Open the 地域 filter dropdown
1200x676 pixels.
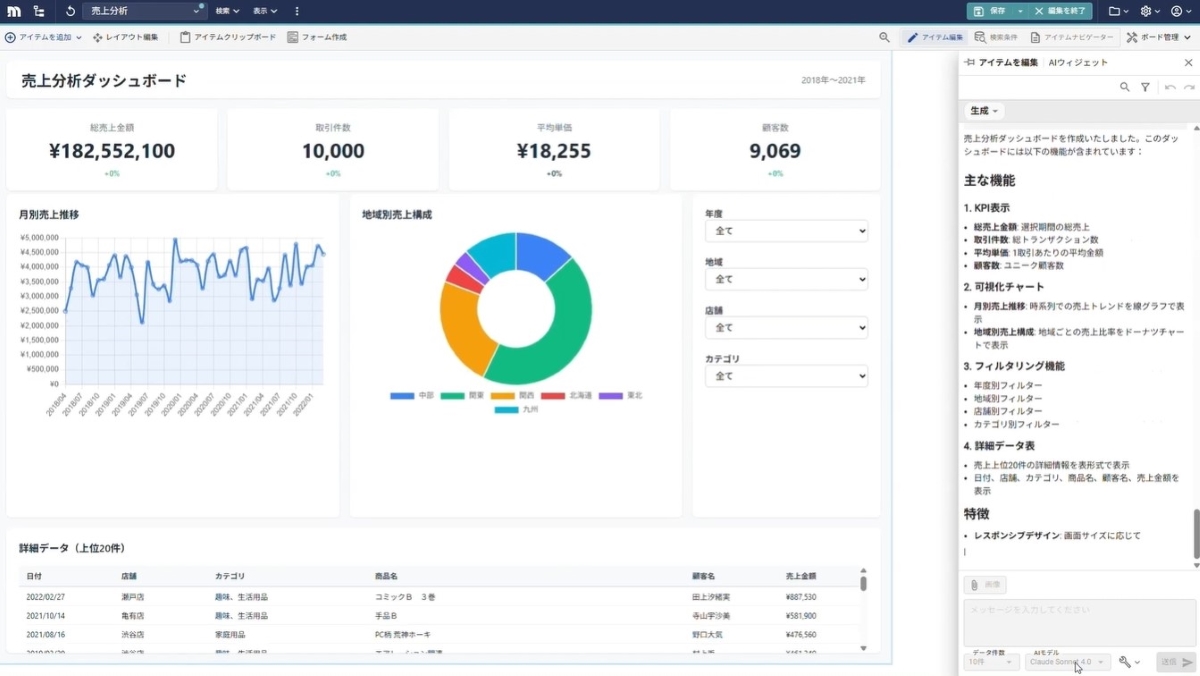tap(786, 279)
